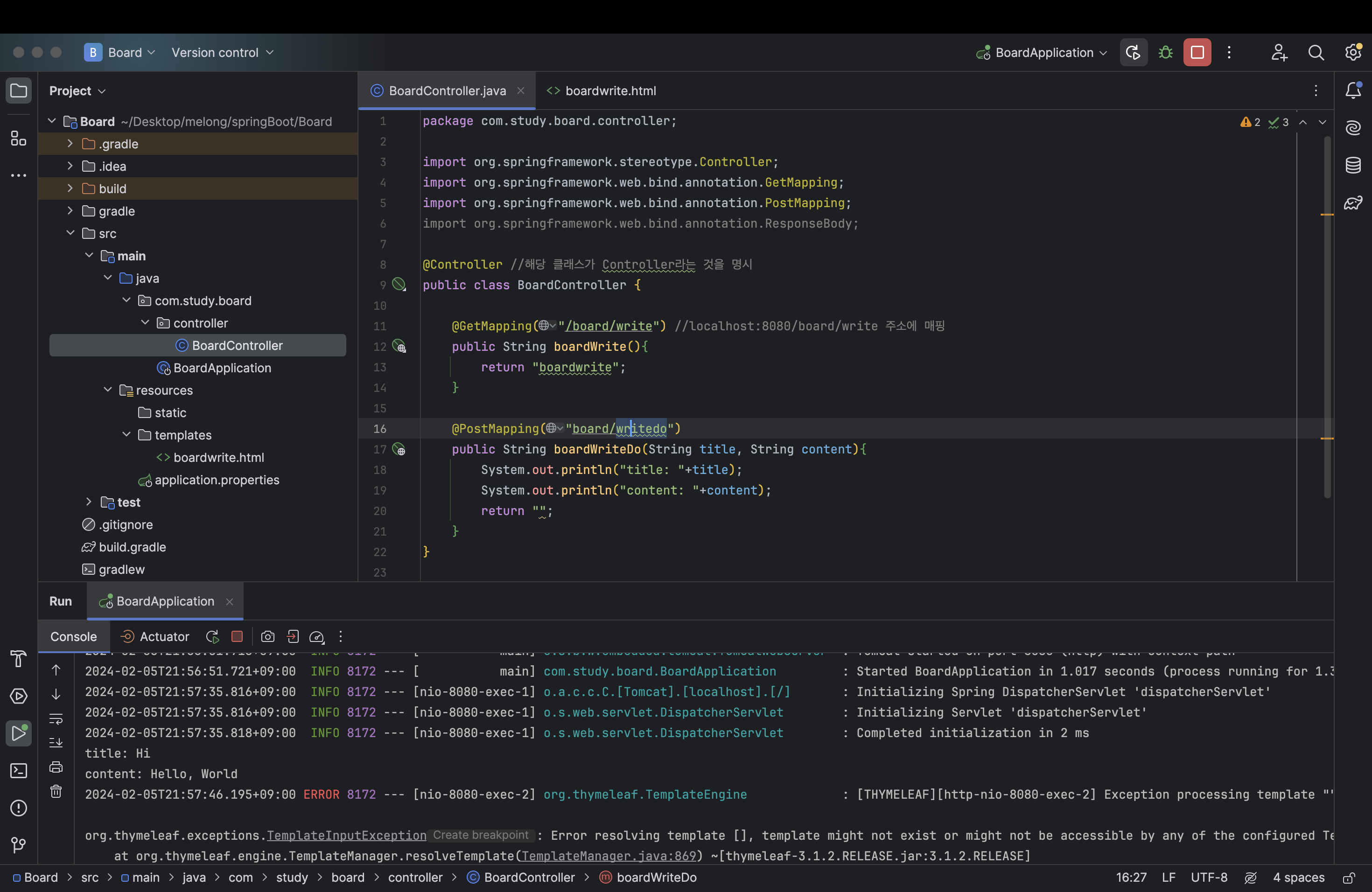The image size is (1372, 892).
Task: Open the Terminal tool window
Action: pyautogui.click(x=19, y=770)
